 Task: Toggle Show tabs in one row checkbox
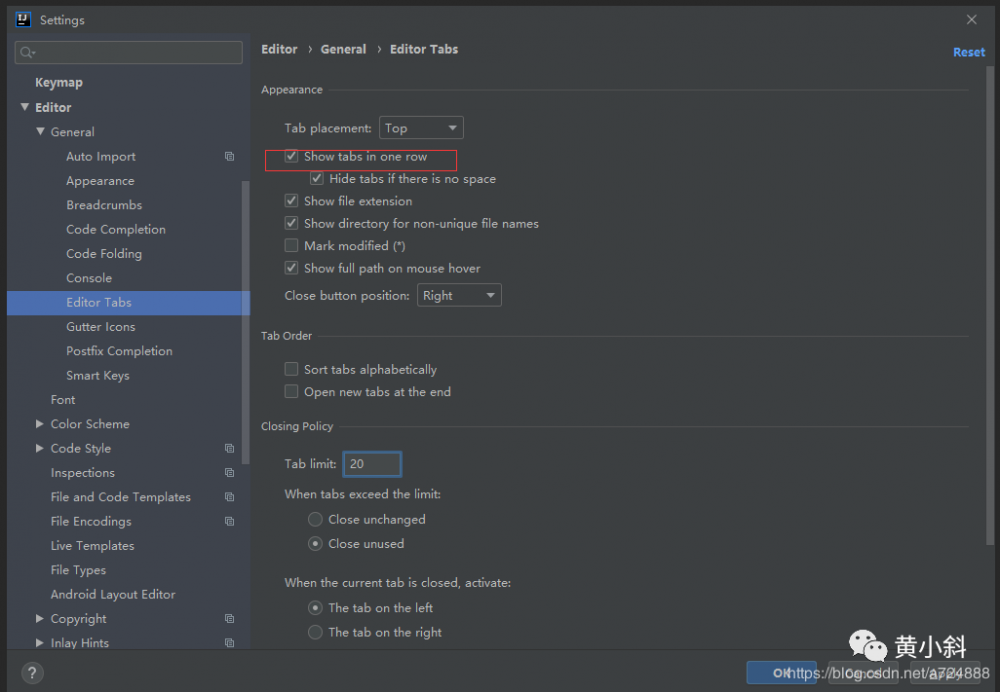click(x=291, y=156)
